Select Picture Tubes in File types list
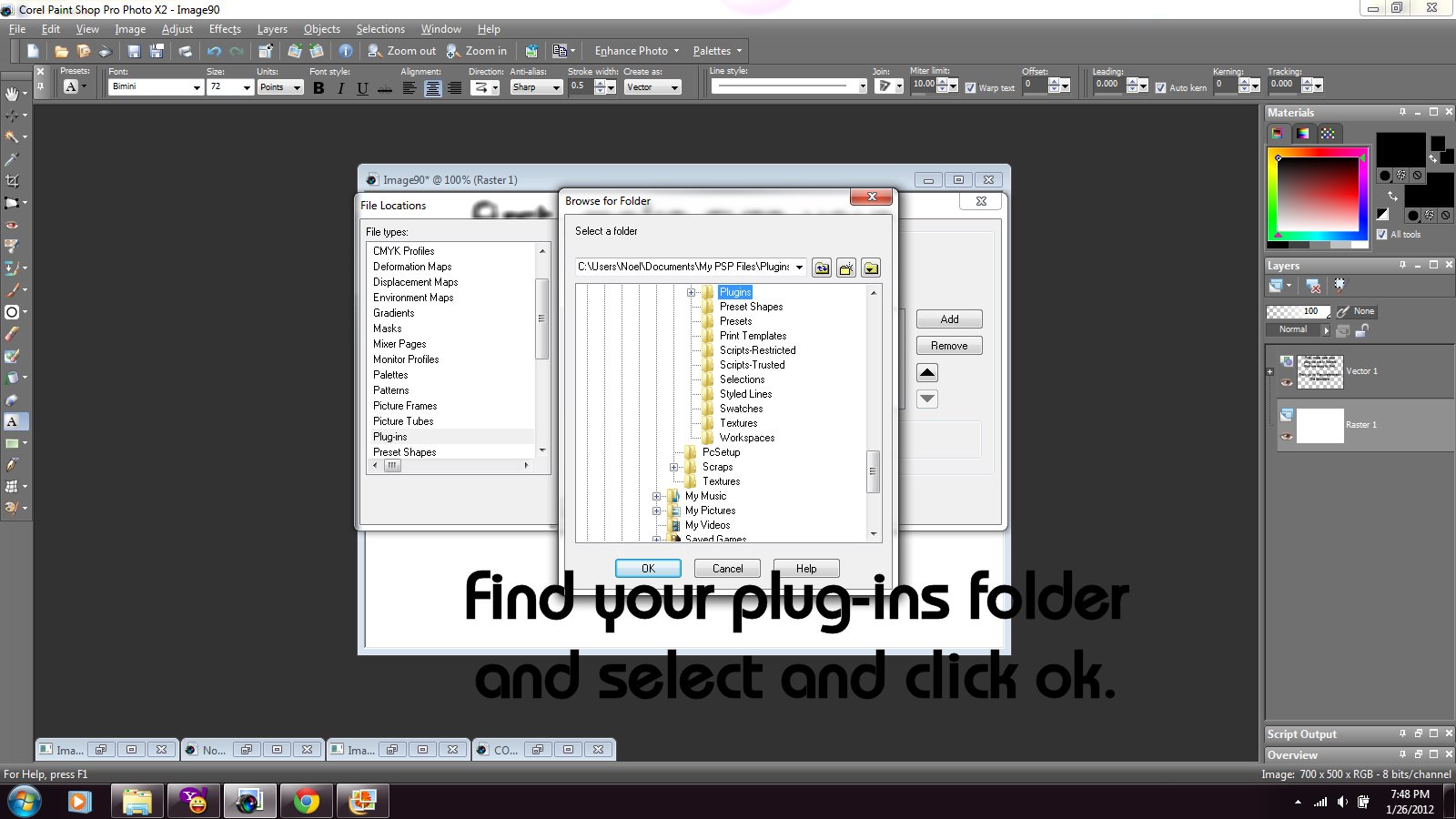This screenshot has height=819, width=1456. tap(403, 421)
